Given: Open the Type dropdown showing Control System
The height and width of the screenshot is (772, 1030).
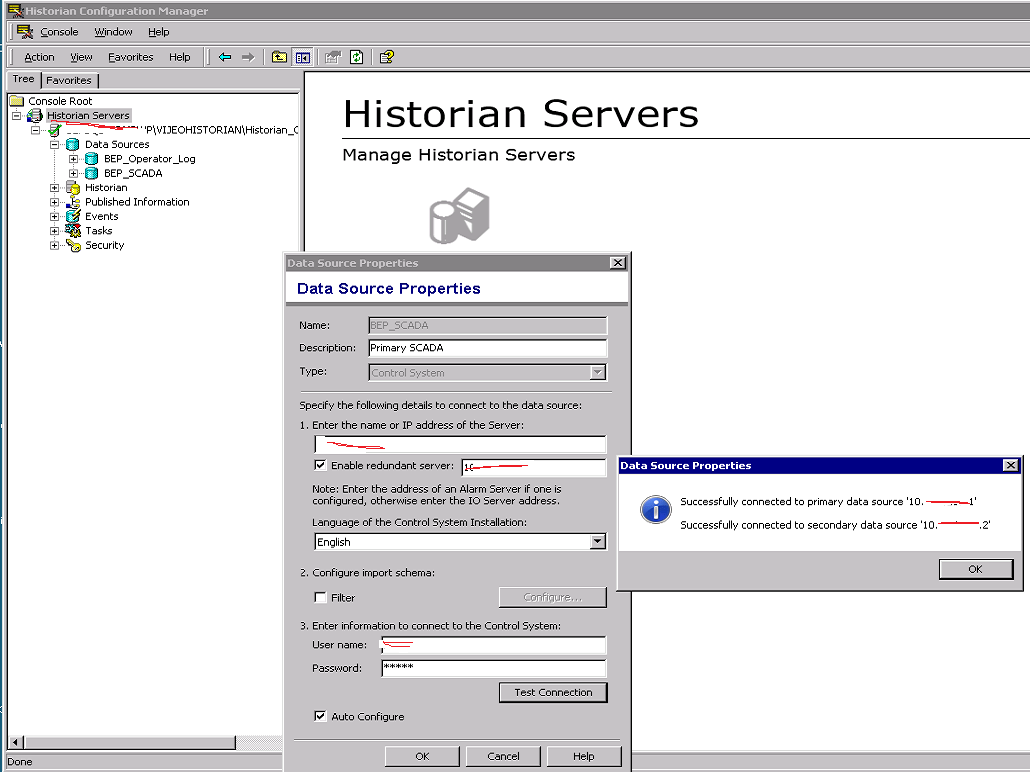Looking at the screenshot, I should coord(598,373).
